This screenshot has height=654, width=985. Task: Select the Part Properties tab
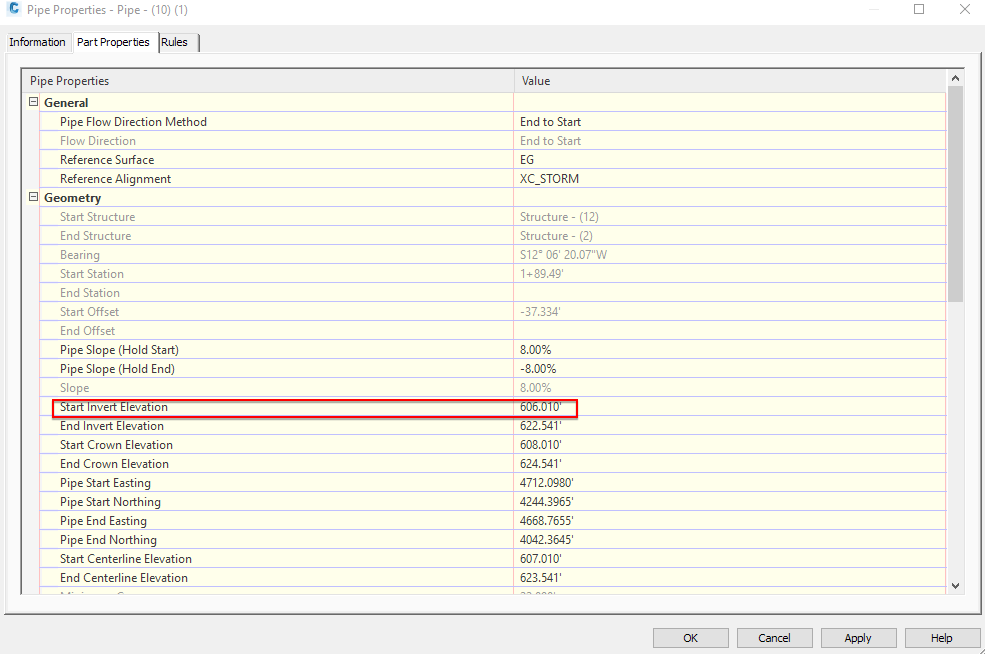tap(113, 42)
